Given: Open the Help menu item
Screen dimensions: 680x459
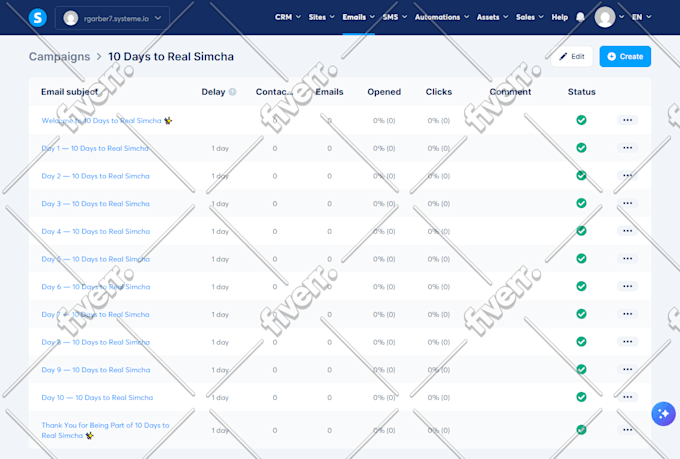Looking at the screenshot, I should click(559, 17).
